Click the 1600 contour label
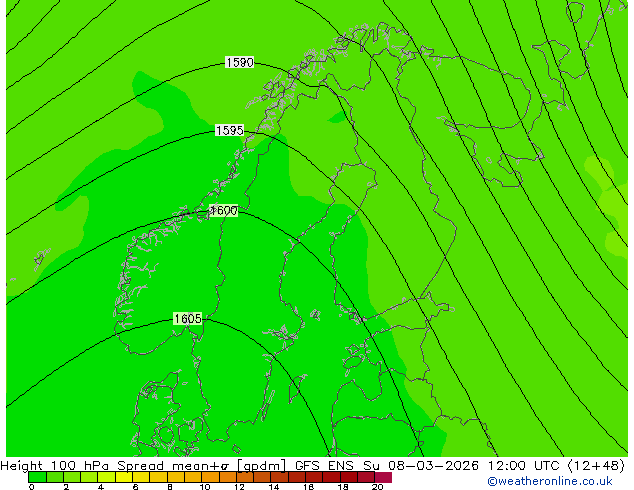The height and width of the screenshot is (490, 634). [224, 211]
